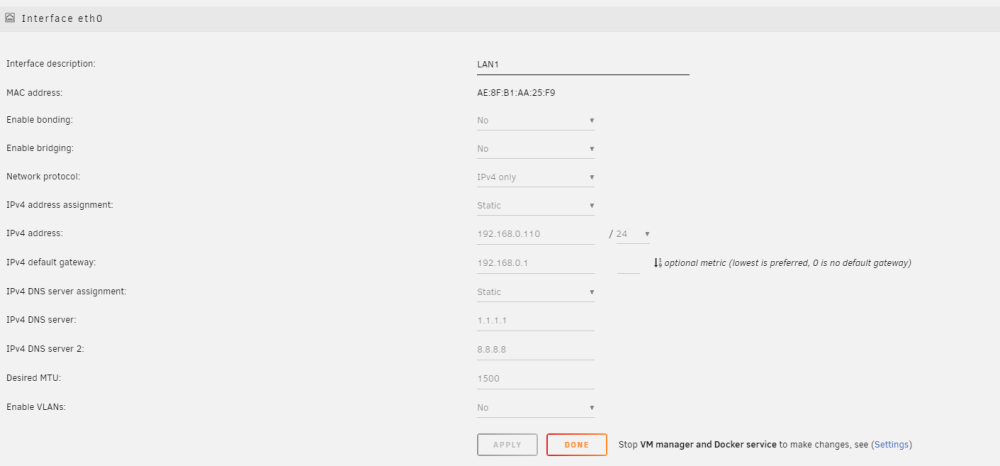Open the /24 subnet mask dropdown
Viewport: 1000px width, 466px height.
[x=633, y=234]
